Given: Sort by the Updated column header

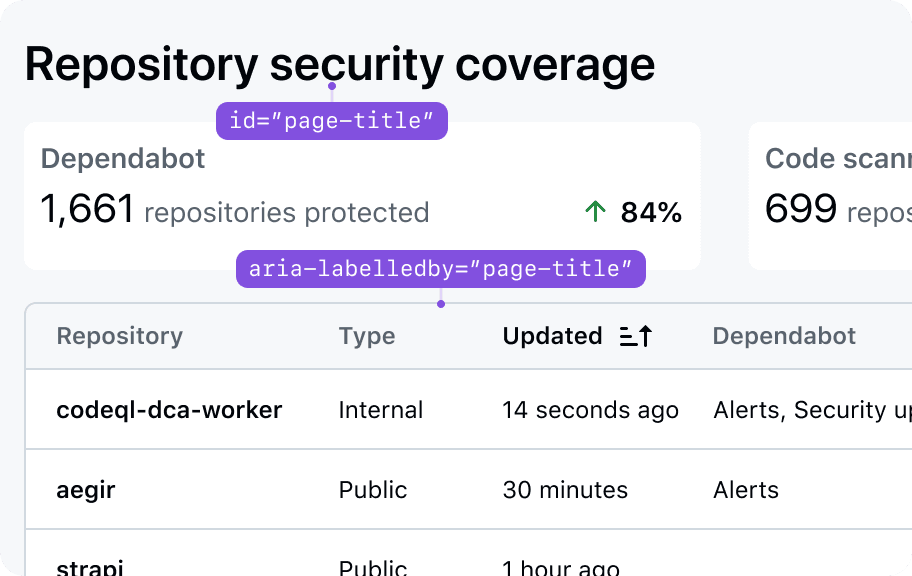Looking at the screenshot, I should [552, 337].
